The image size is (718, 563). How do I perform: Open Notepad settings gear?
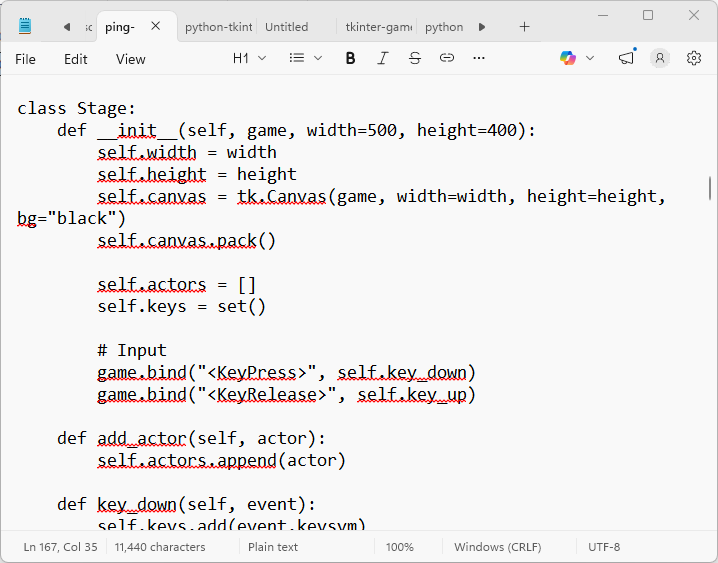[x=694, y=58]
